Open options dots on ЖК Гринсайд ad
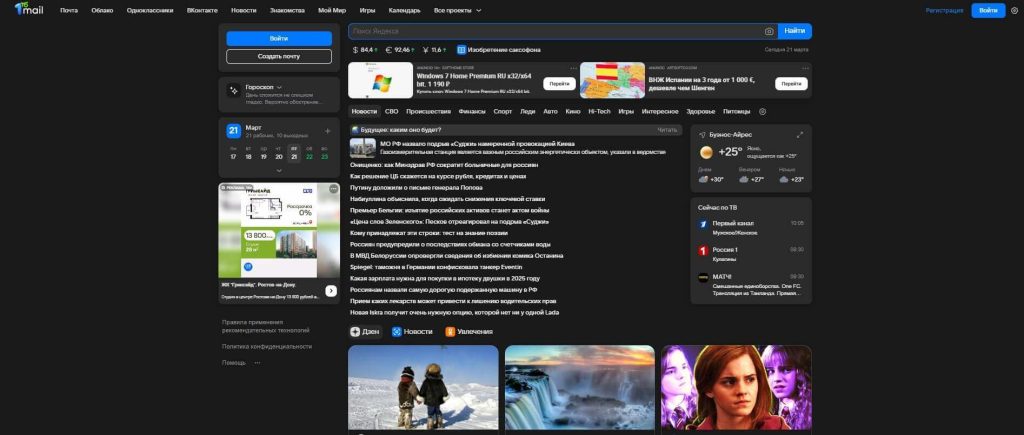Screen dimensions: 1024x435 click(334, 189)
